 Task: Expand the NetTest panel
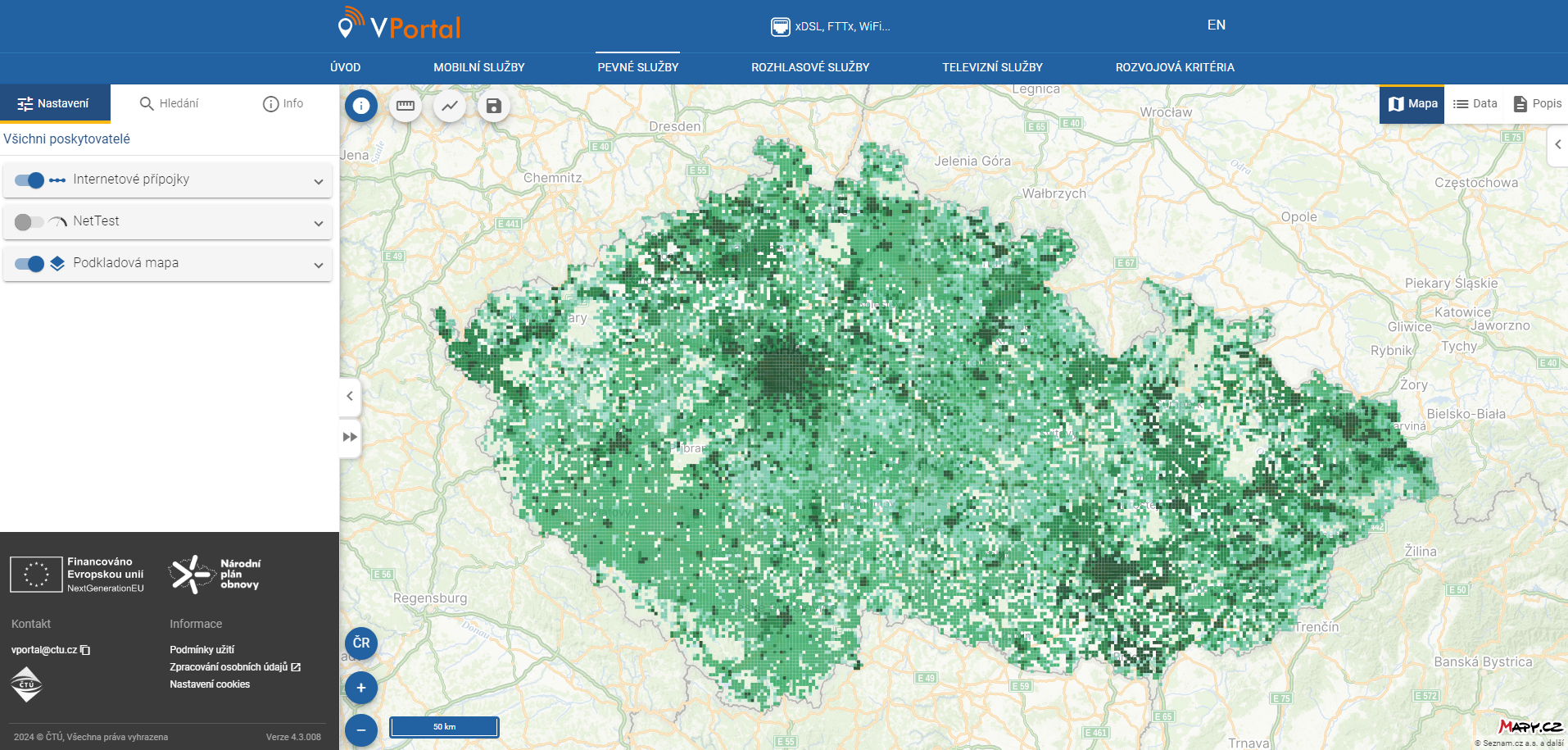click(x=319, y=223)
